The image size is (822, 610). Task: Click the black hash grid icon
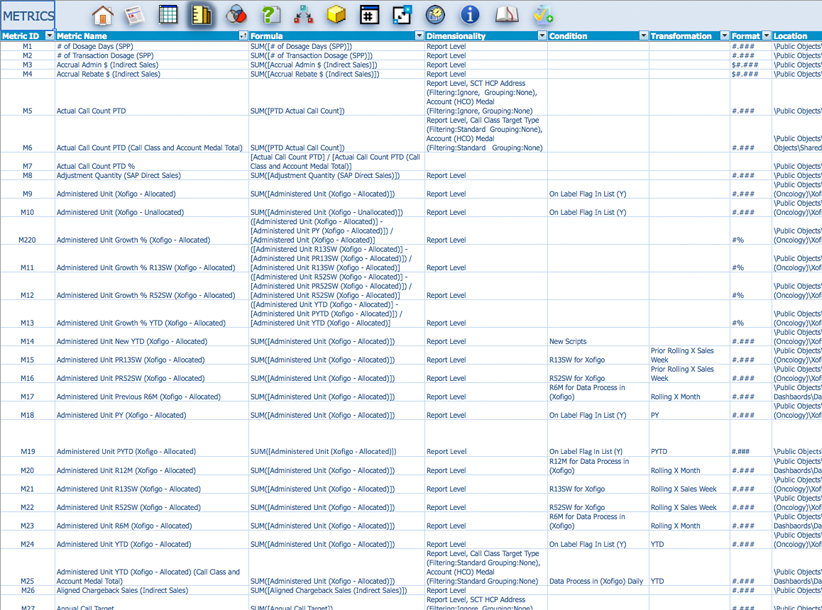click(369, 15)
